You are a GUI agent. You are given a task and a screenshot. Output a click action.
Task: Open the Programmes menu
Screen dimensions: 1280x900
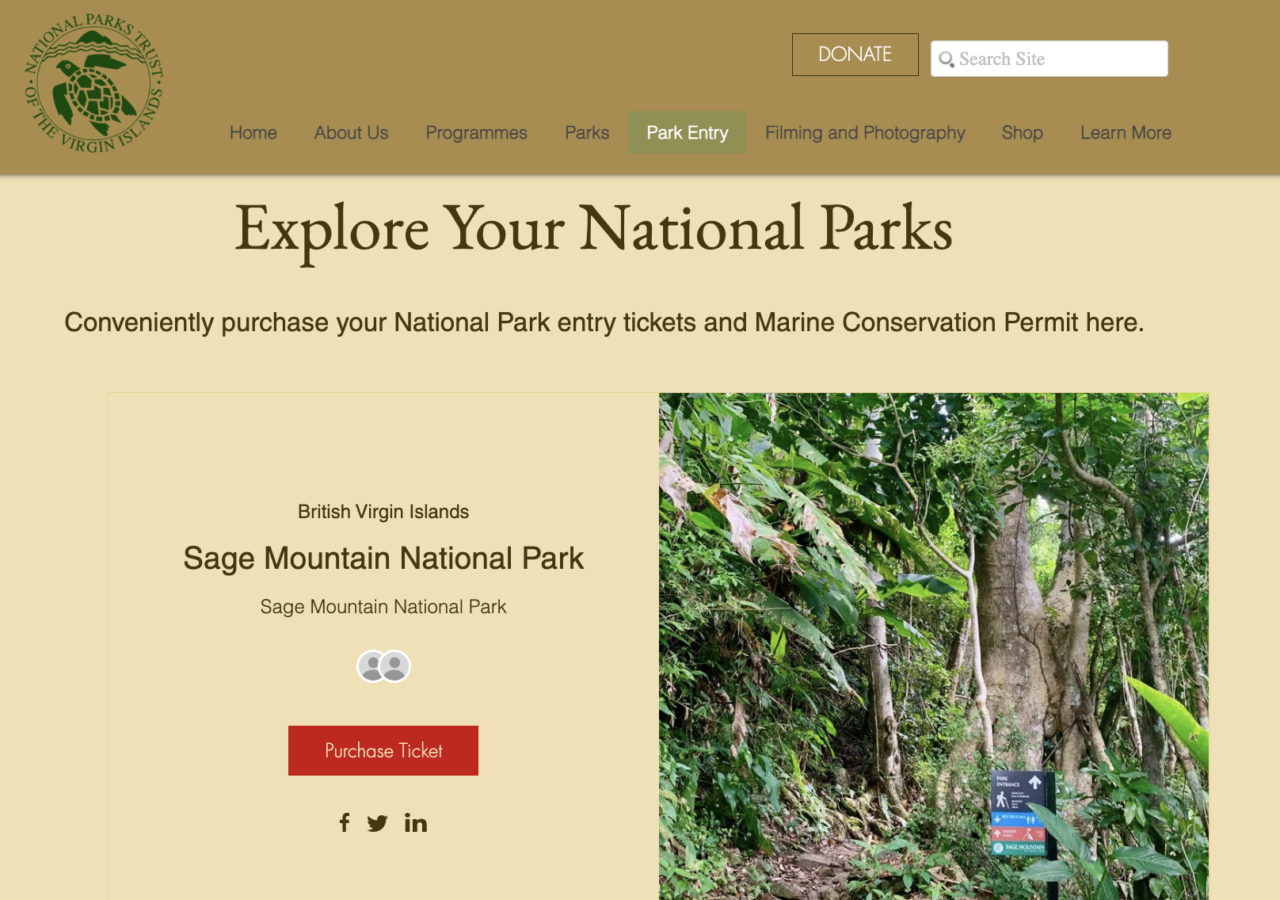tap(476, 133)
